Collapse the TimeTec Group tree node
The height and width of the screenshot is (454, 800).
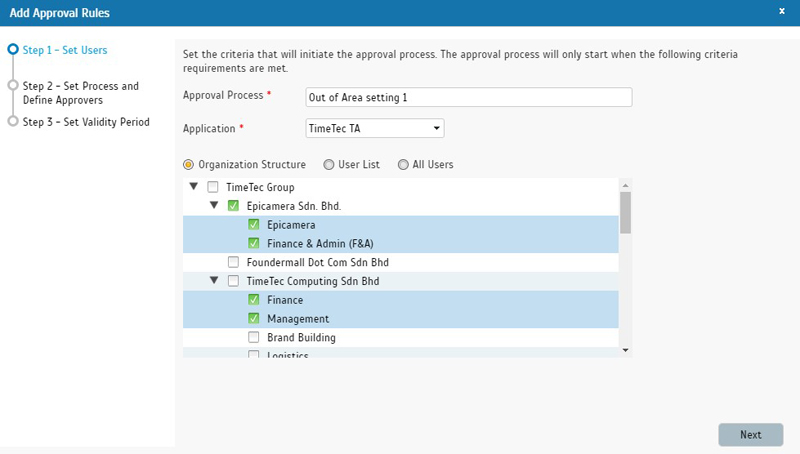point(193,187)
